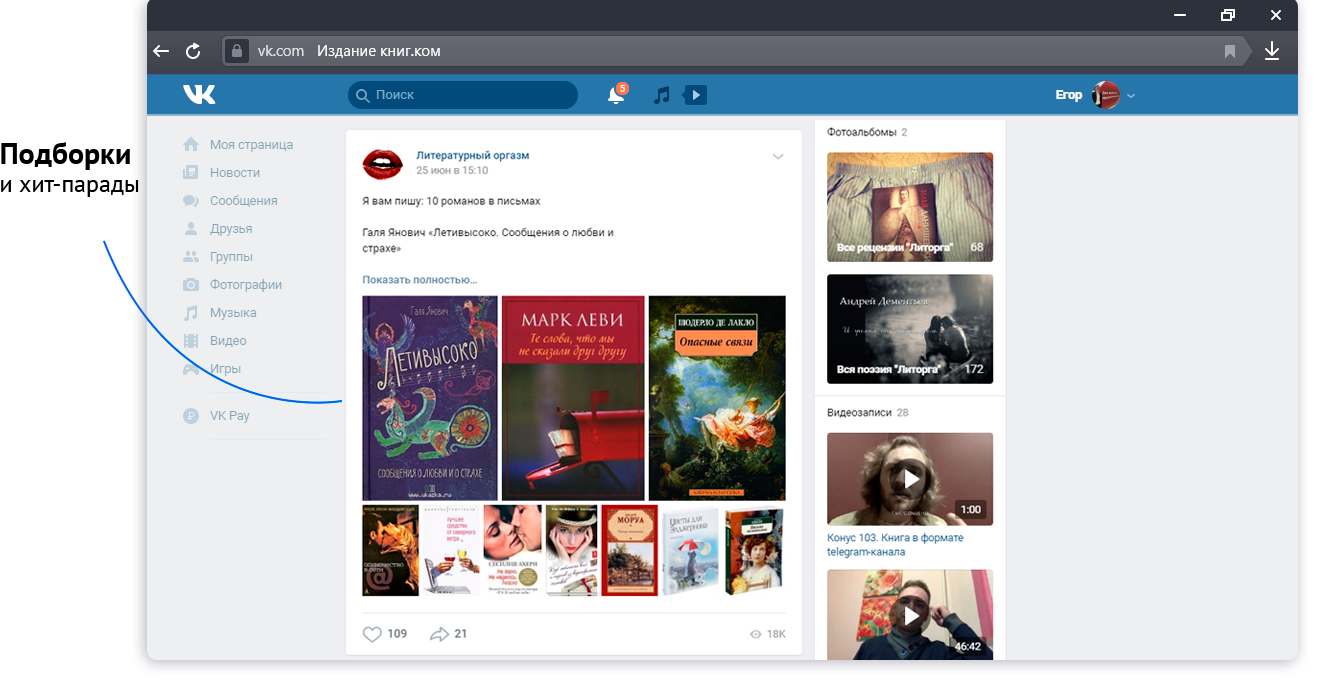The image size is (1319, 698).
Task: Open Одиночество в сети cover thumbnail
Action: (390, 551)
